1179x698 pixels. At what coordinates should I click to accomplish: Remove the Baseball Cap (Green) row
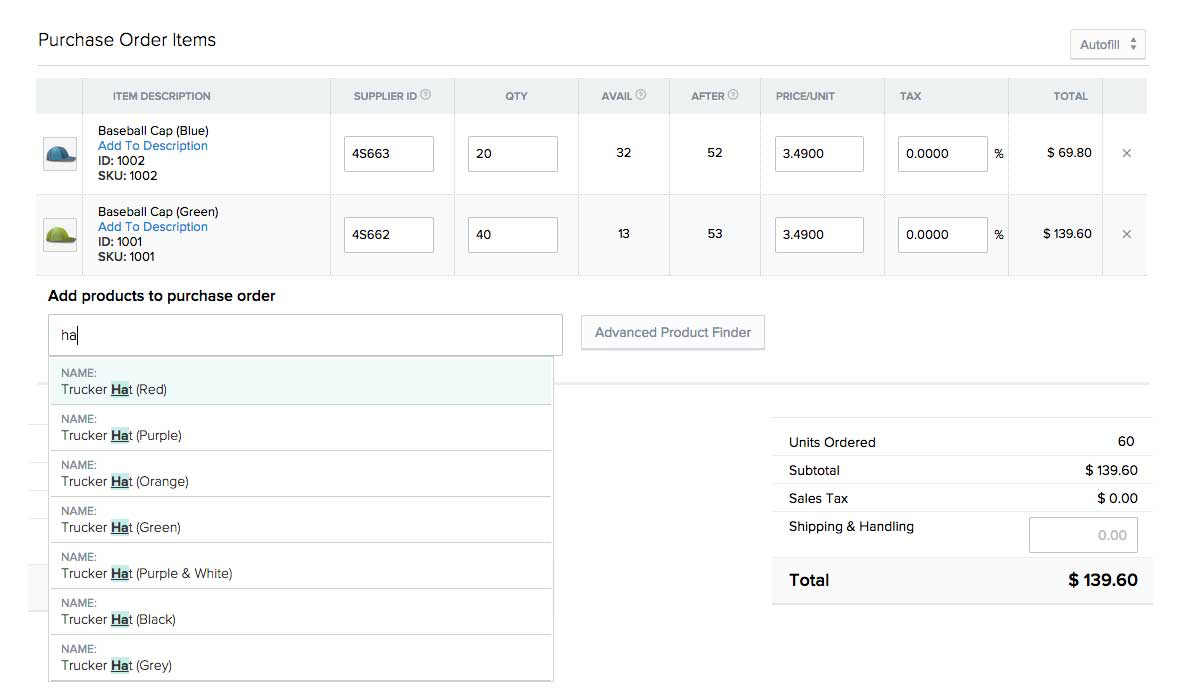pyautogui.click(x=1127, y=235)
